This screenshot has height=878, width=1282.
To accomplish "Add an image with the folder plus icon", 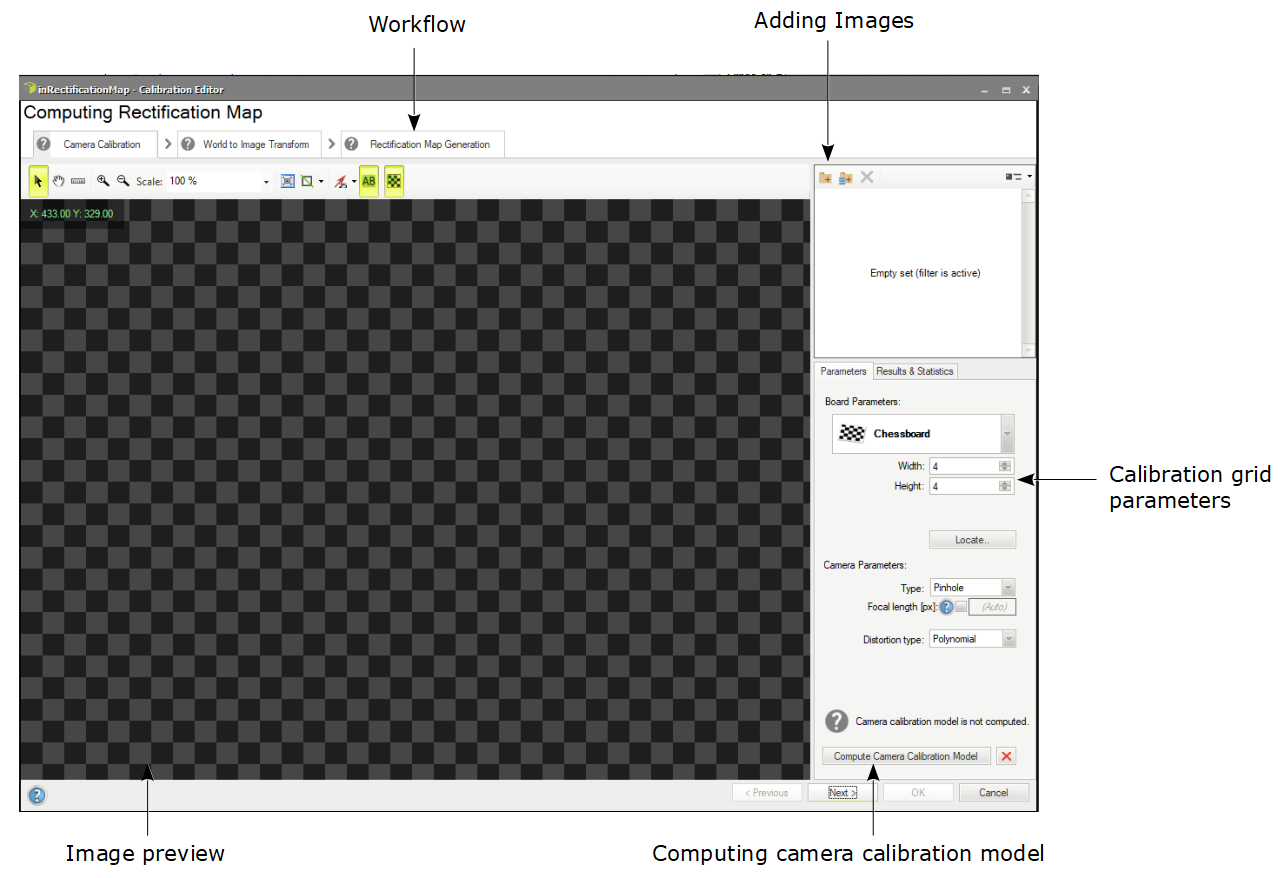I will (826, 177).
